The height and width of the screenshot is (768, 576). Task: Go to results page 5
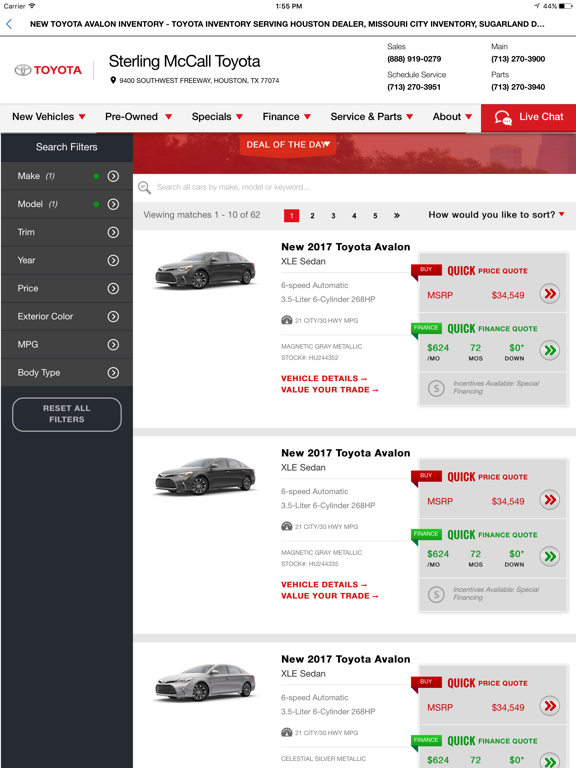pos(375,216)
